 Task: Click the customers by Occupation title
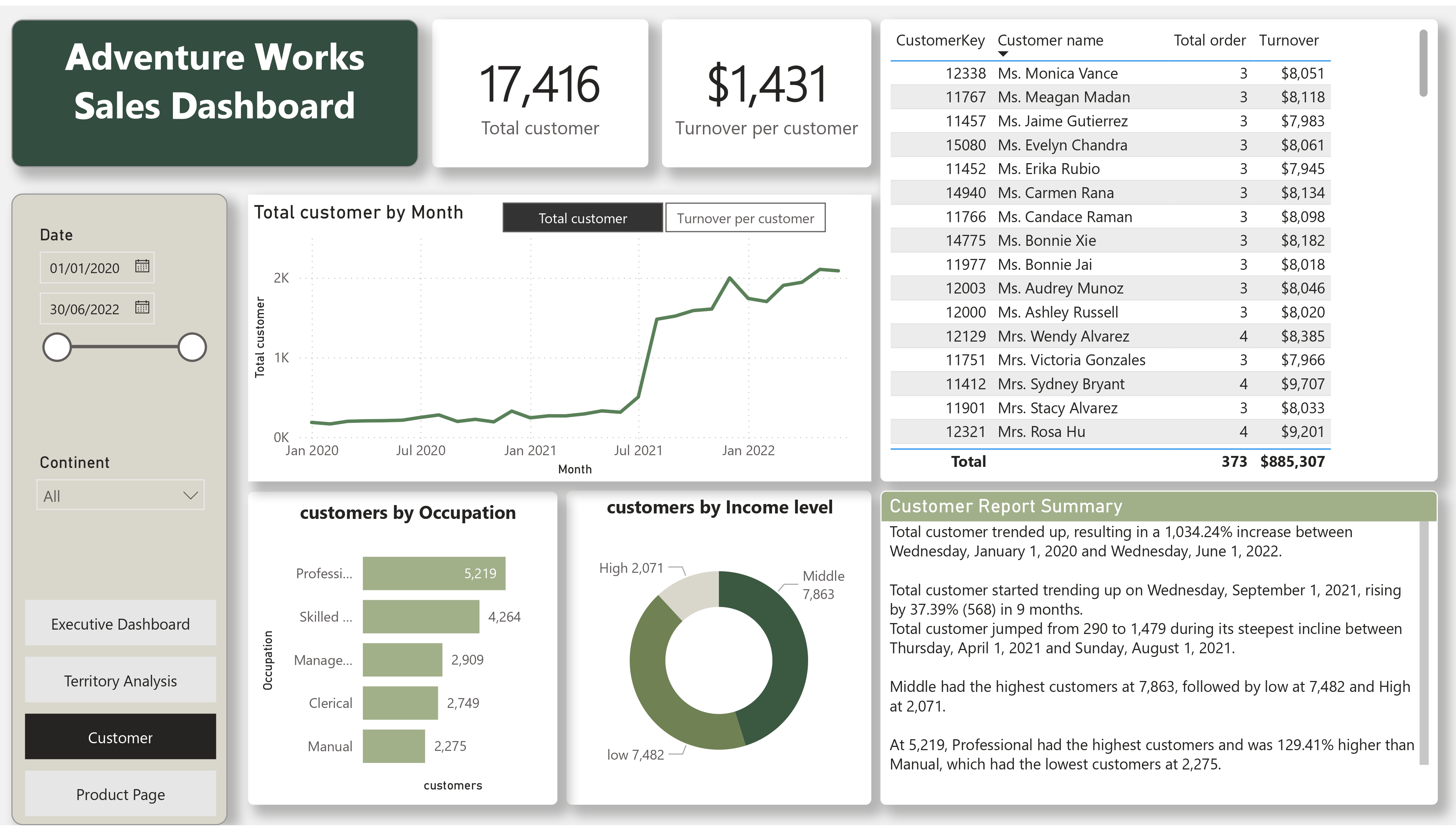(x=408, y=512)
